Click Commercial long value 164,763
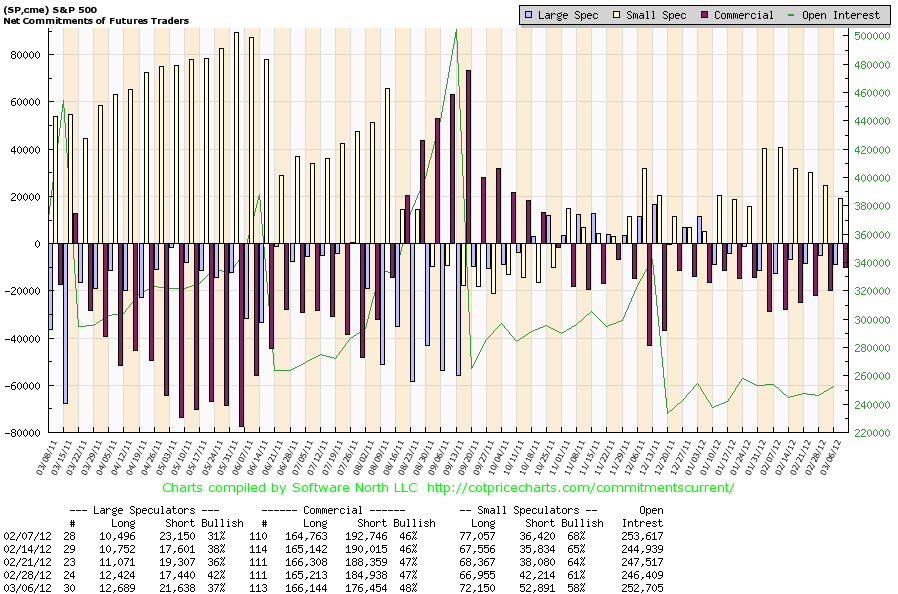 306,536
